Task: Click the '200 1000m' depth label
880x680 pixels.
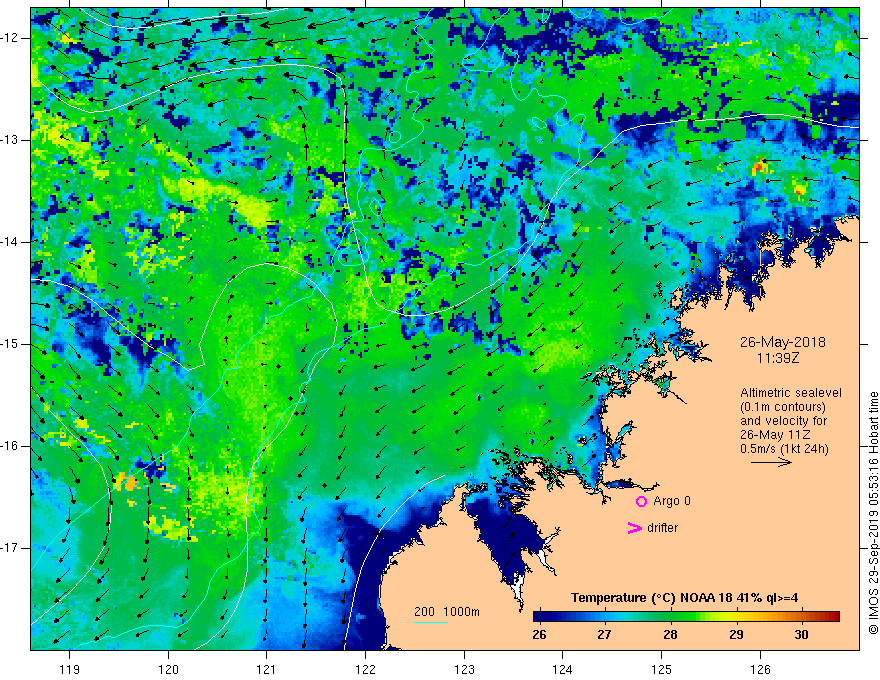Action: 447,612
